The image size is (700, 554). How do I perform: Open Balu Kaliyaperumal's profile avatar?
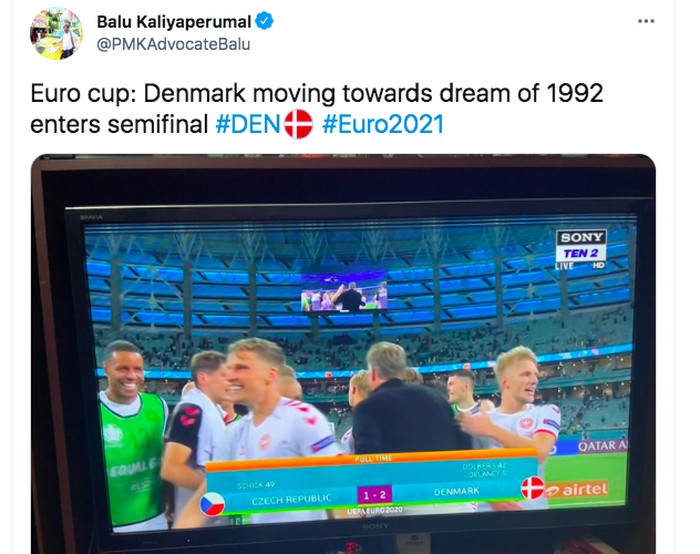(56, 33)
